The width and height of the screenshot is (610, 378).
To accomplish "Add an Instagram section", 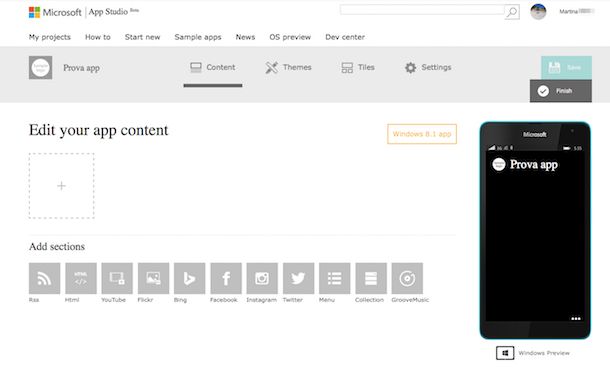I will tap(262, 278).
